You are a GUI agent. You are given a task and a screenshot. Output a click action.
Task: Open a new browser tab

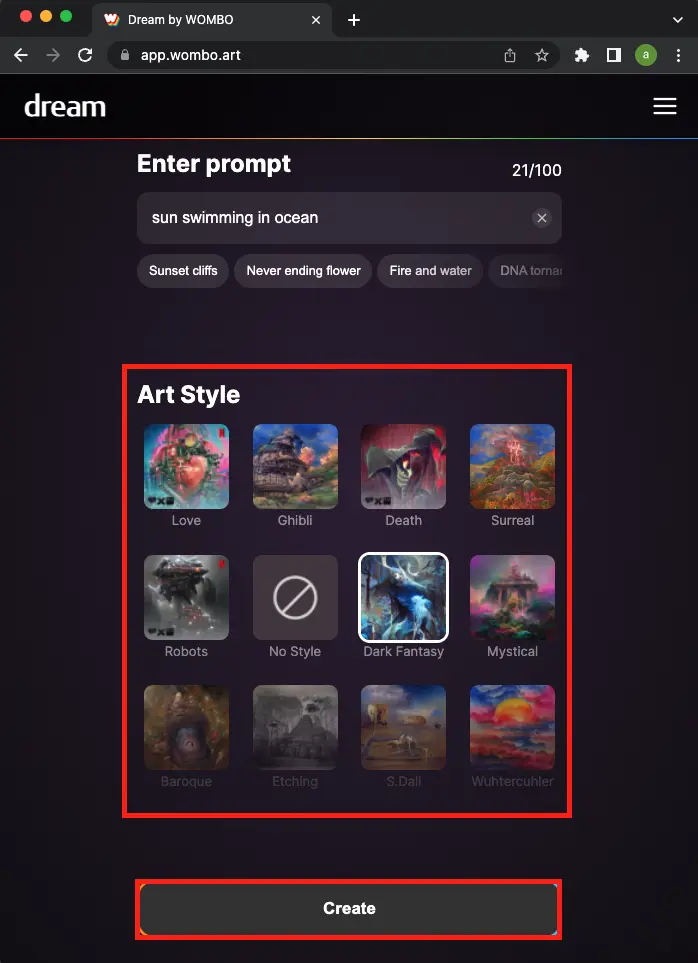(x=354, y=20)
